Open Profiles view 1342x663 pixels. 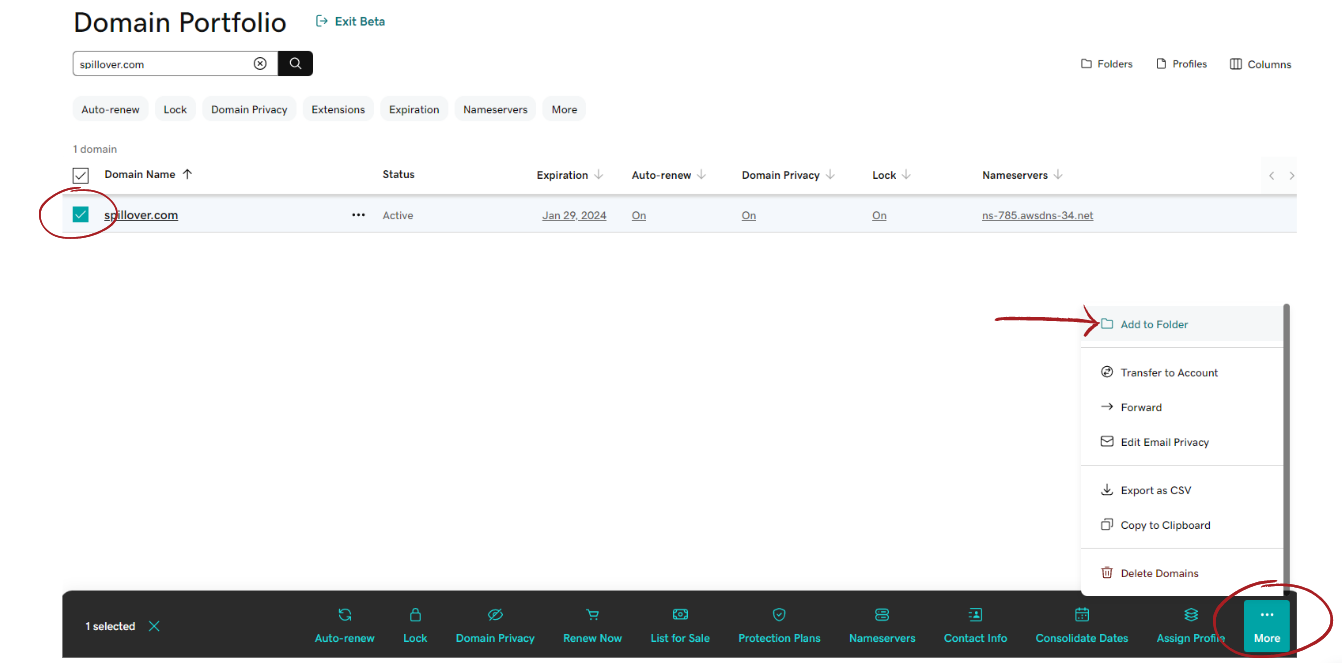point(1181,64)
